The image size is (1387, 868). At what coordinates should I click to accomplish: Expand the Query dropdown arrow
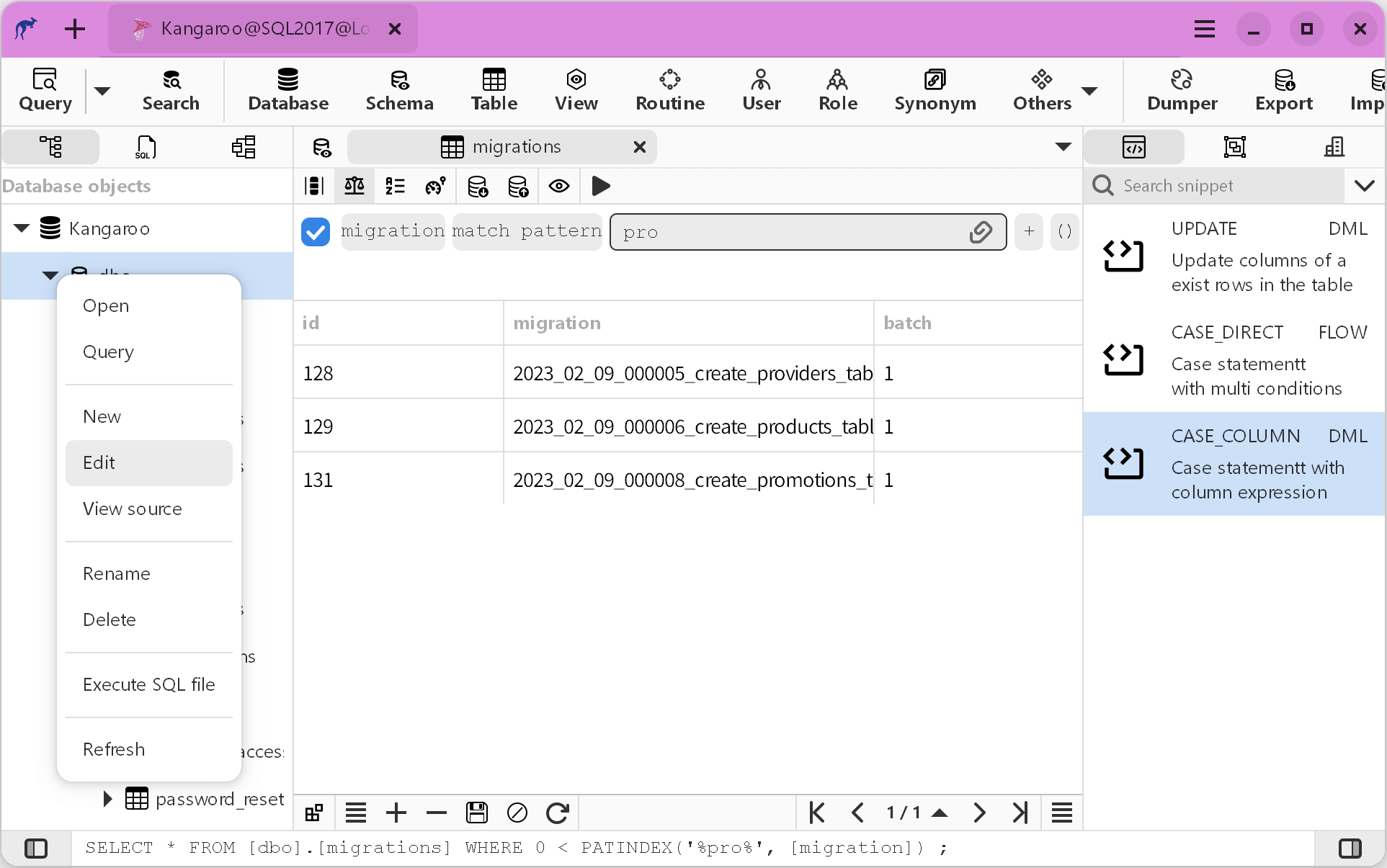[x=101, y=90]
